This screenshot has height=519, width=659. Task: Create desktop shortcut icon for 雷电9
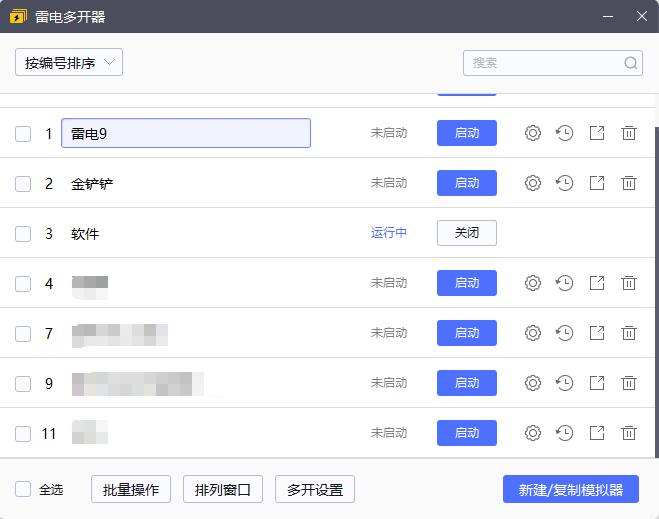[597, 133]
